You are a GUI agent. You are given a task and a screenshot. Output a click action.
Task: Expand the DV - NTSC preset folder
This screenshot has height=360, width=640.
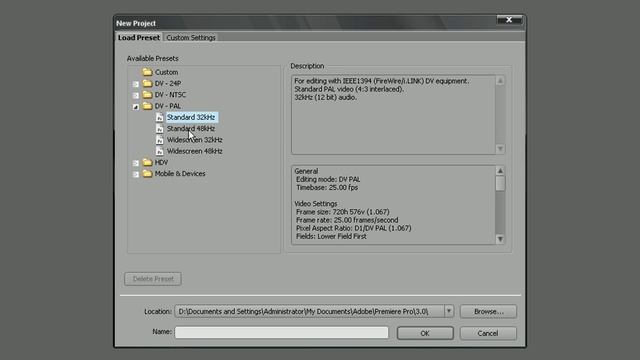coord(136,95)
